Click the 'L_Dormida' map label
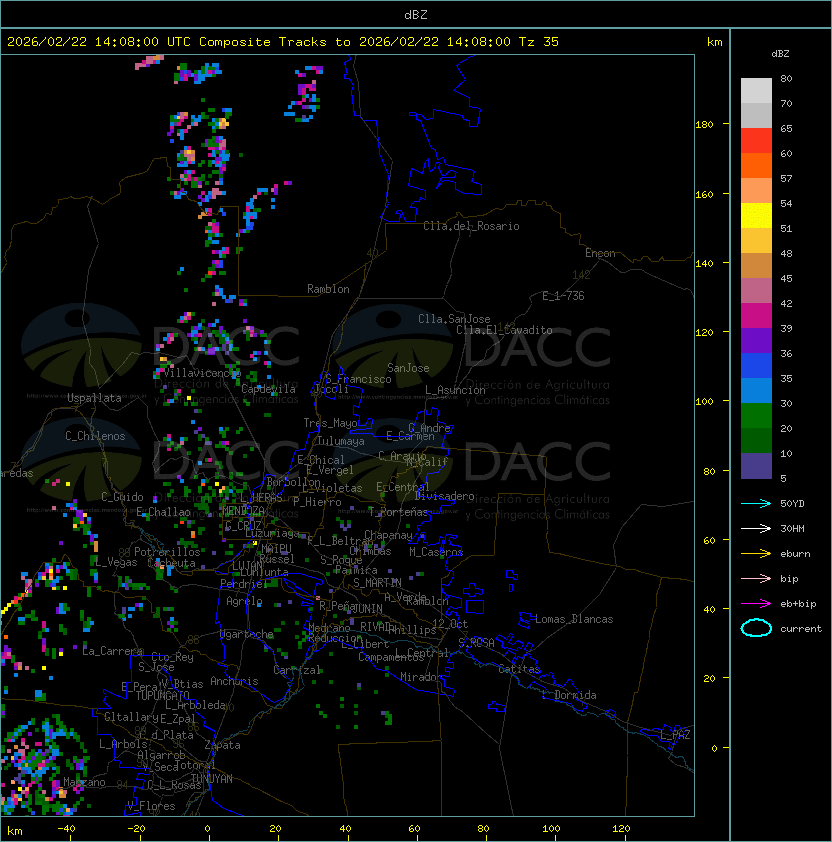The height and width of the screenshot is (842, 832). pos(569,695)
